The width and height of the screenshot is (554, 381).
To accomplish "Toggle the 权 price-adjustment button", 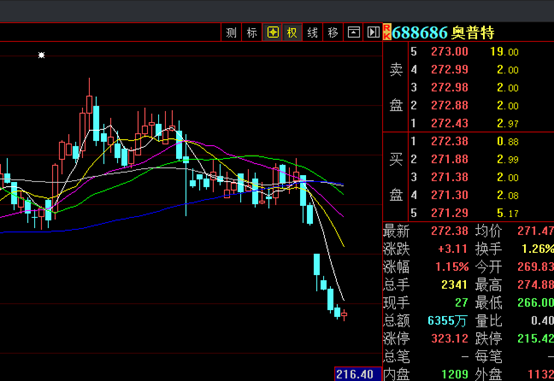I will pyautogui.click(x=292, y=33).
